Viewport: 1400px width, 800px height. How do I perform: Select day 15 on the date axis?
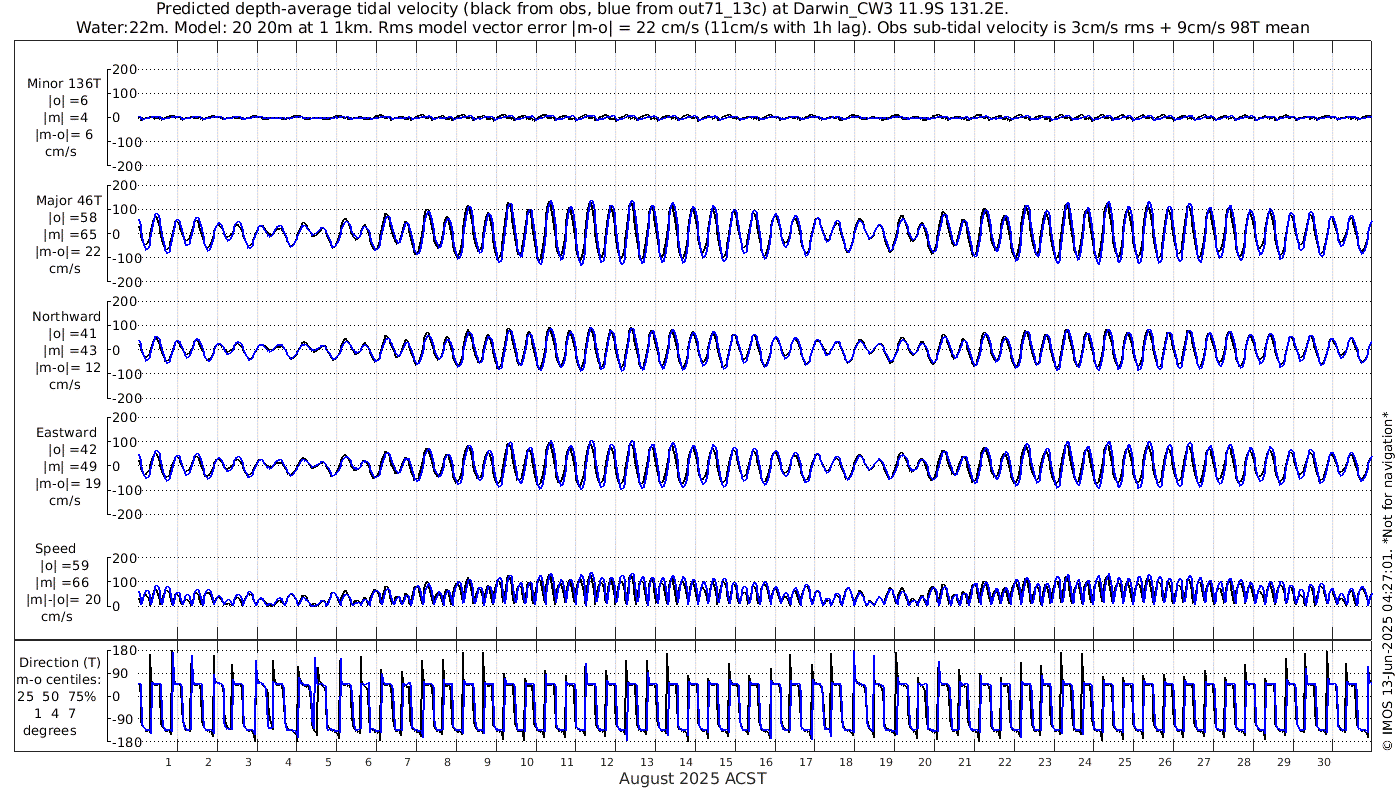click(725, 762)
